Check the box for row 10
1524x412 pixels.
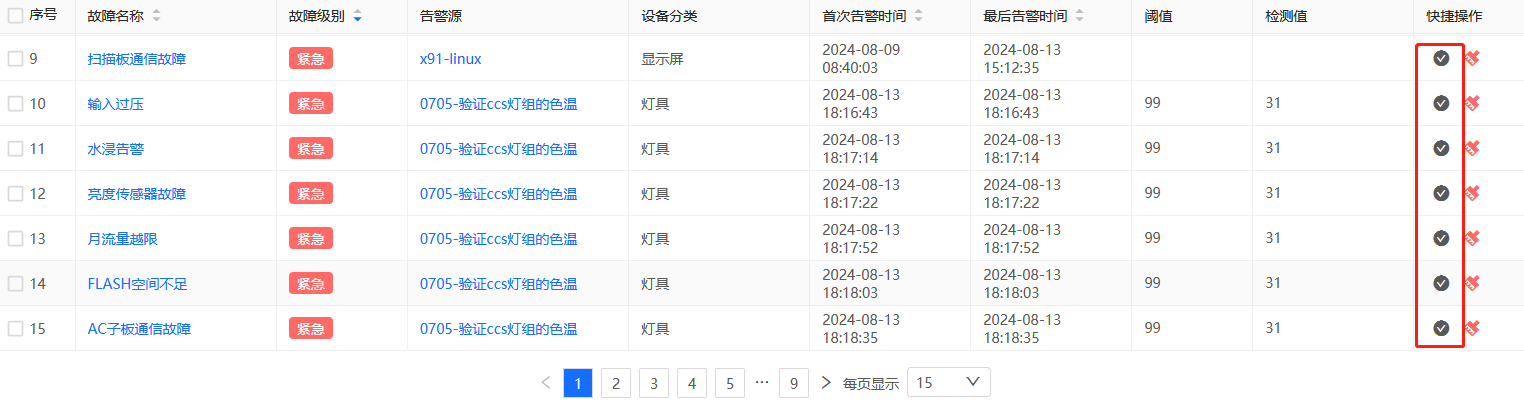tap(15, 104)
